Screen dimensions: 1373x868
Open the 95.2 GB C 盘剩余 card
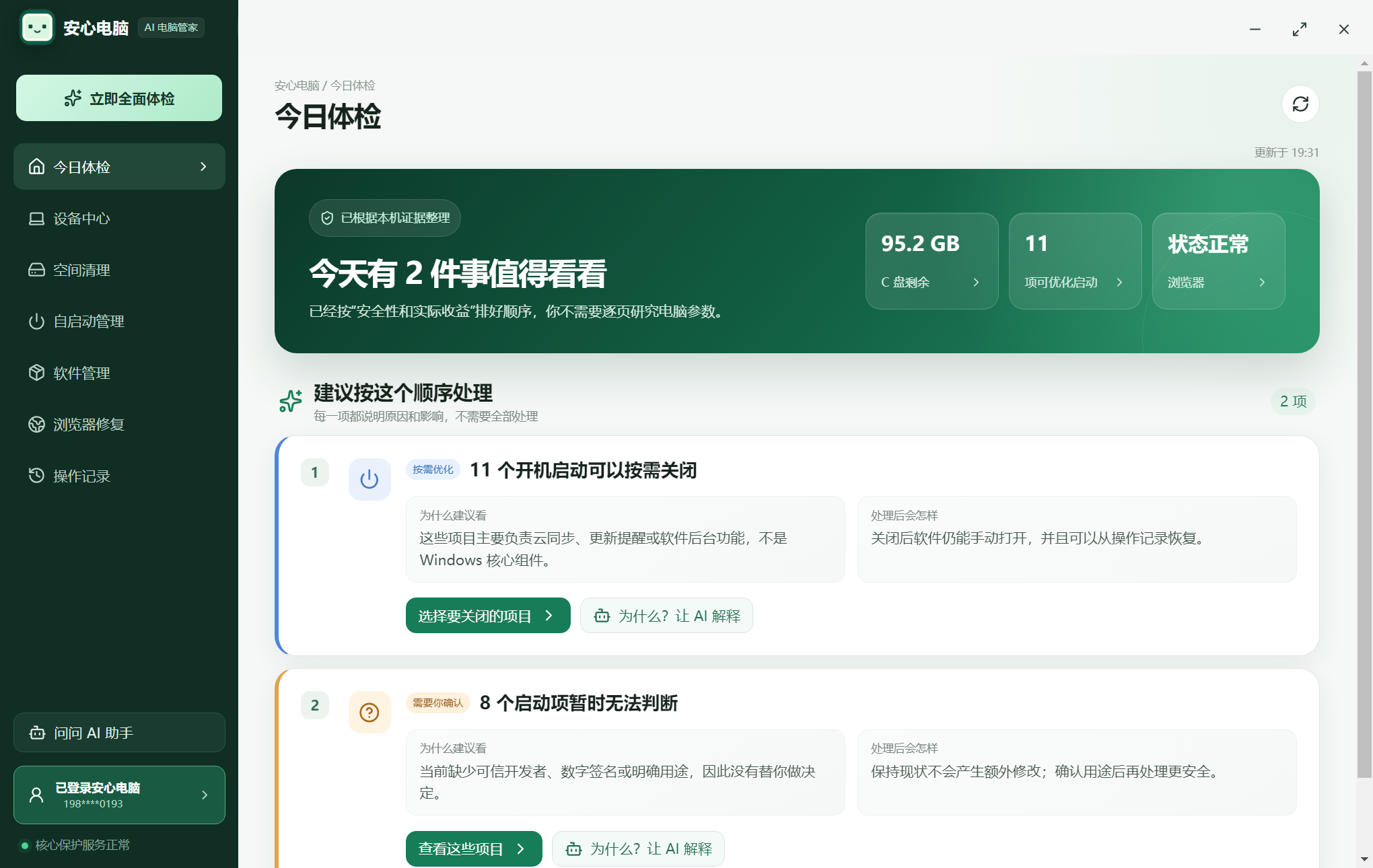(x=931, y=261)
